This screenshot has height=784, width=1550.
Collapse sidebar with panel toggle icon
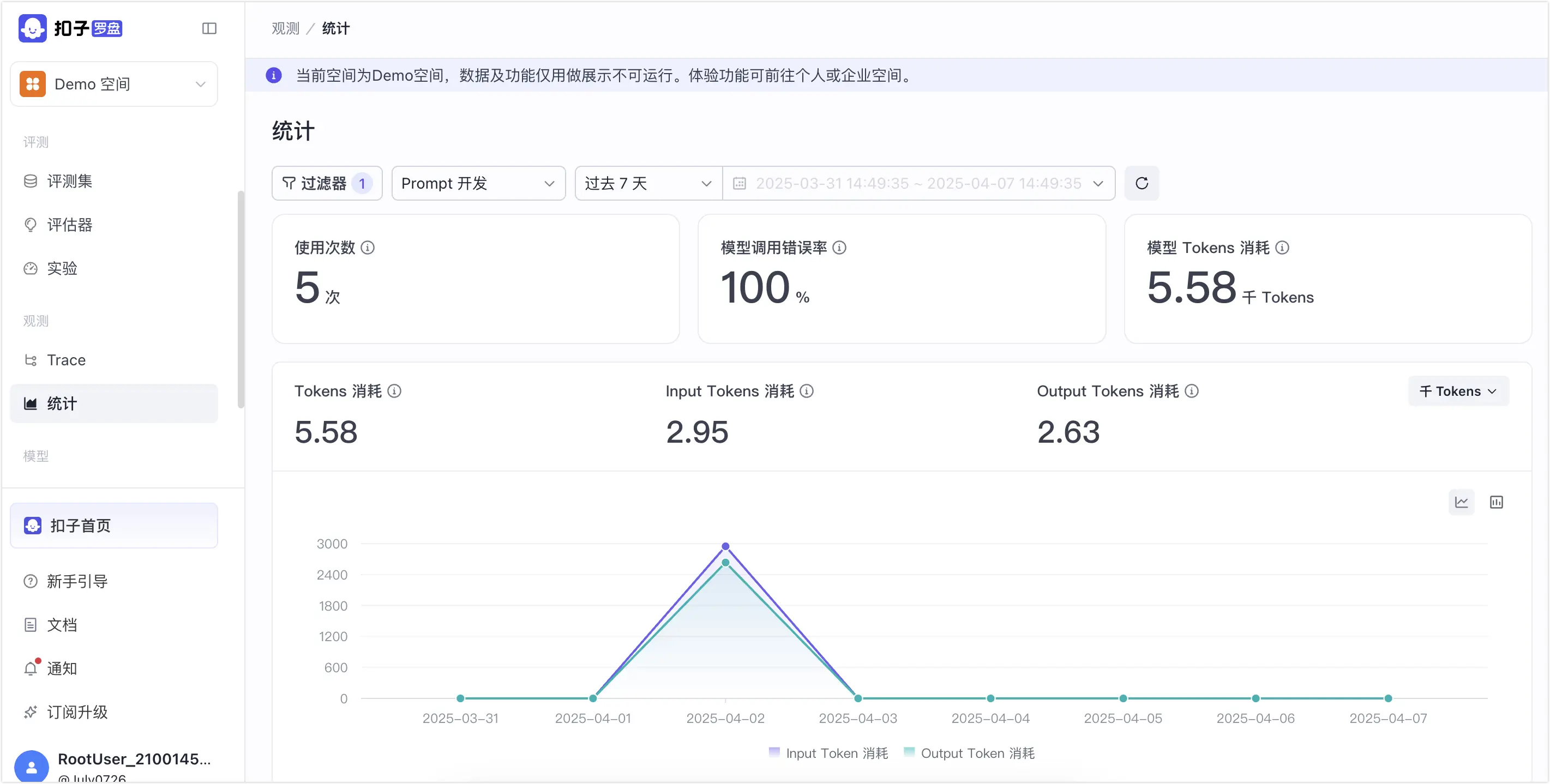[209, 28]
